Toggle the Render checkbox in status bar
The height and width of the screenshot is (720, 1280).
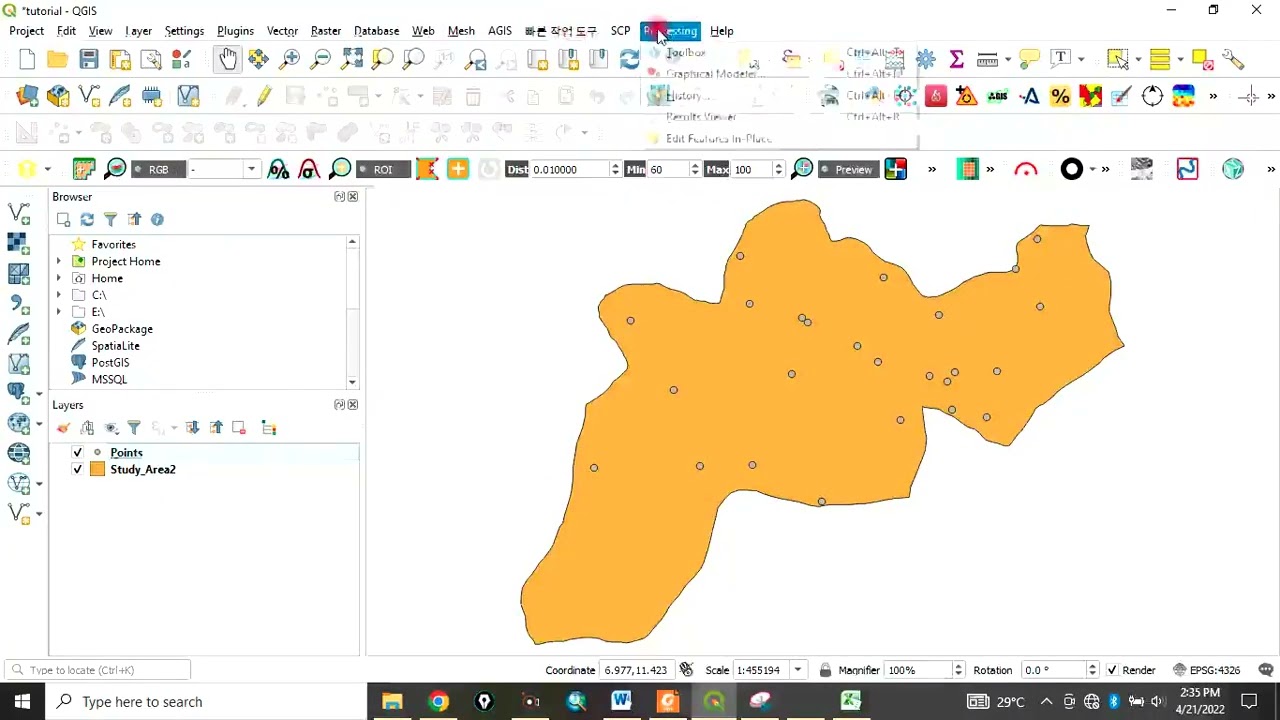1112,670
